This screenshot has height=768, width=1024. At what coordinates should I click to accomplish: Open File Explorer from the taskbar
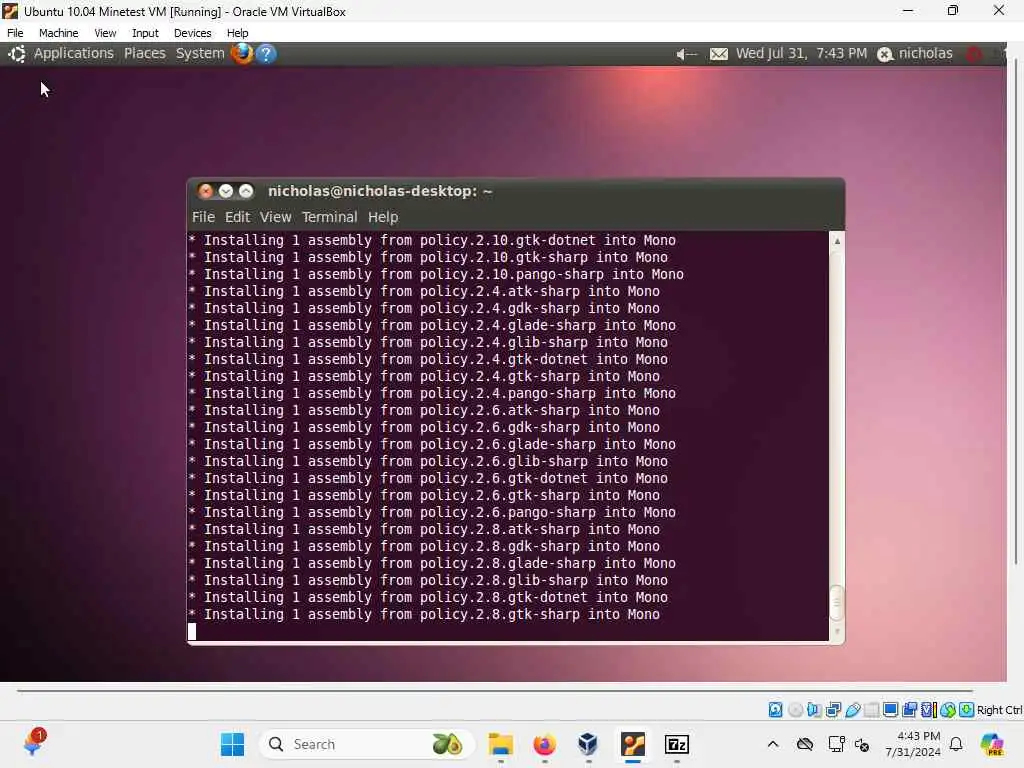tap(501, 744)
